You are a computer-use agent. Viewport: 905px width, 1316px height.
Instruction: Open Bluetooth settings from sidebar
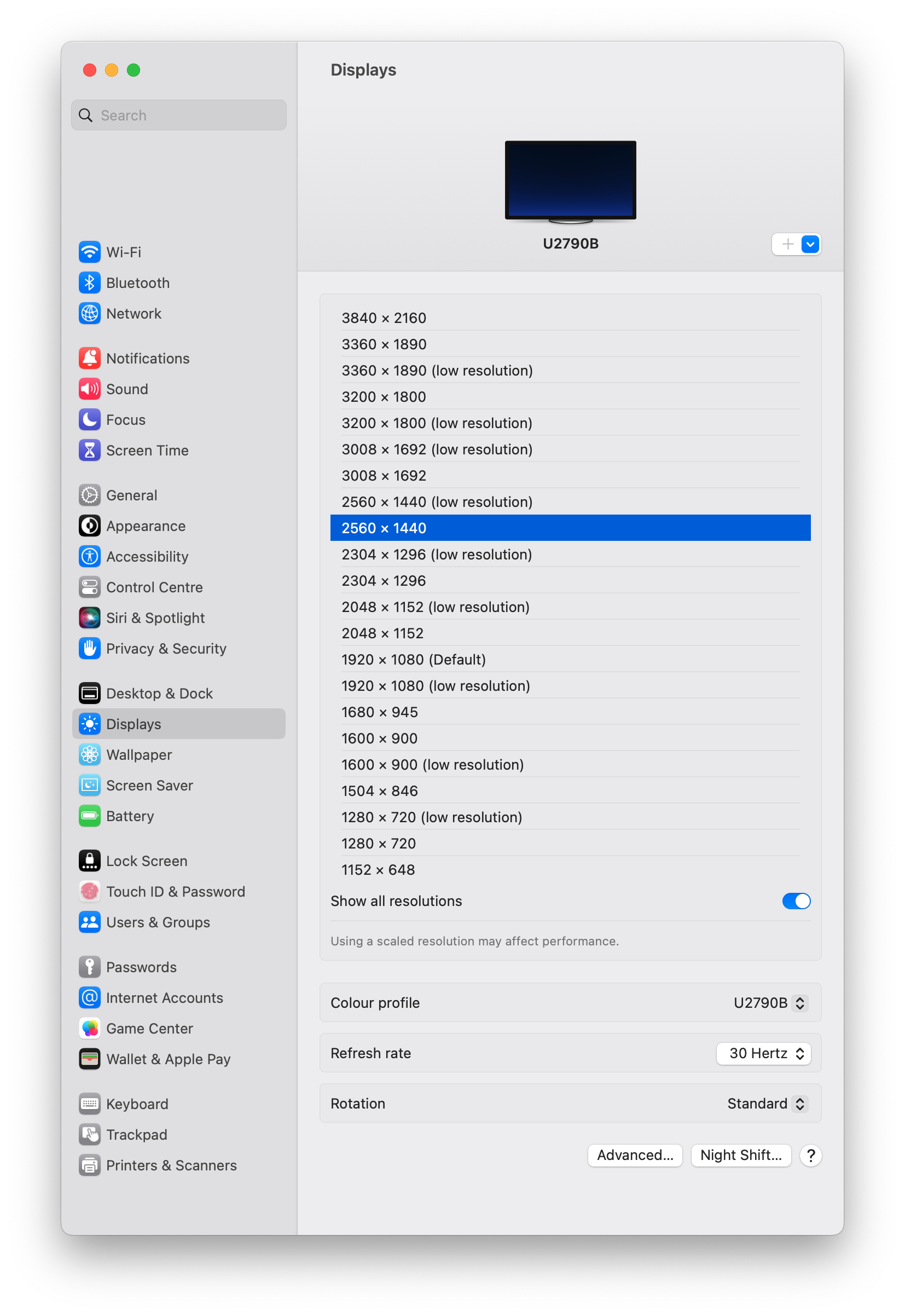tap(138, 282)
